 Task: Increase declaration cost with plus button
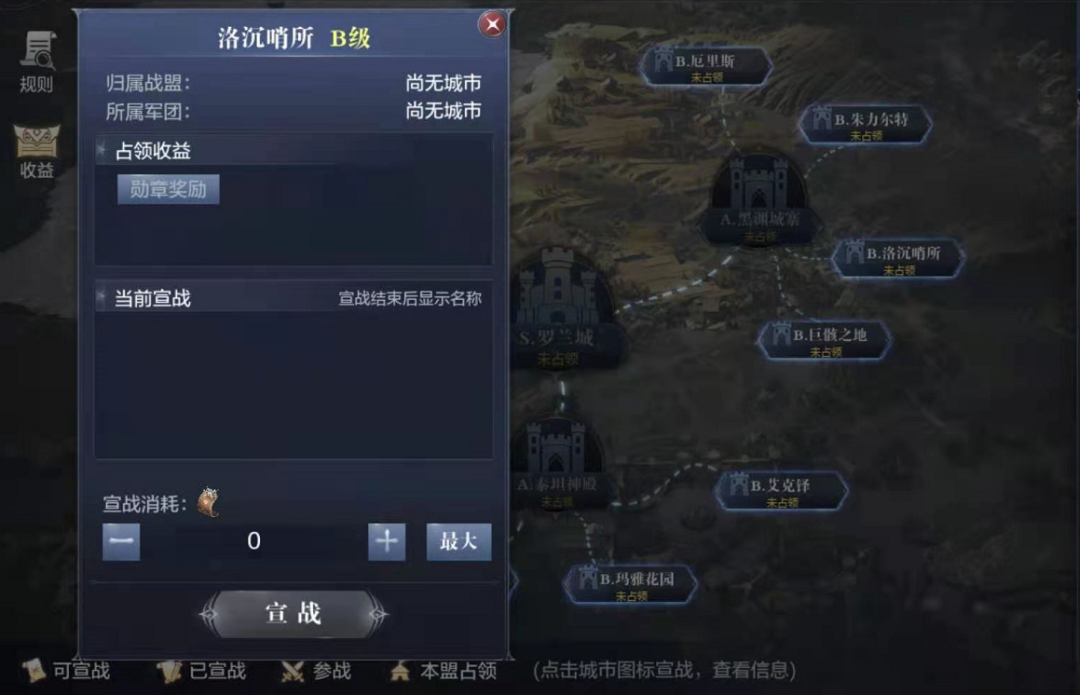click(x=386, y=541)
